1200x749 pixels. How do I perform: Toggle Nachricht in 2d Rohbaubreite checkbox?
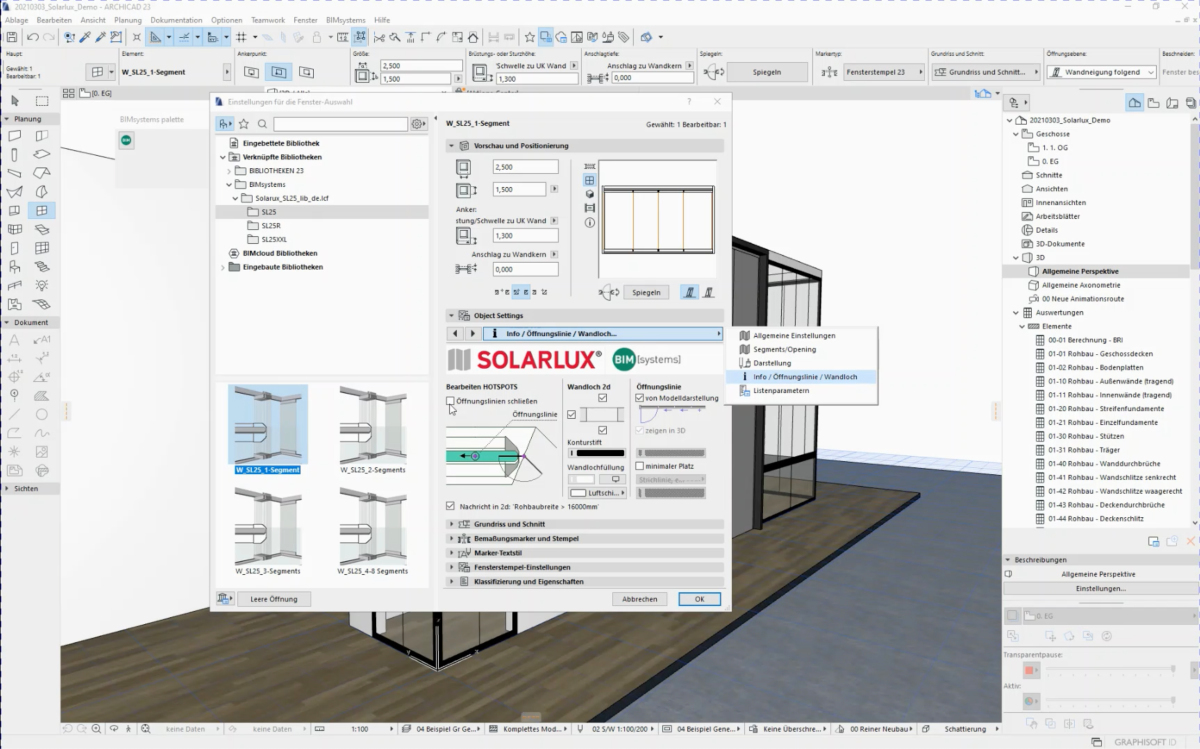point(450,506)
